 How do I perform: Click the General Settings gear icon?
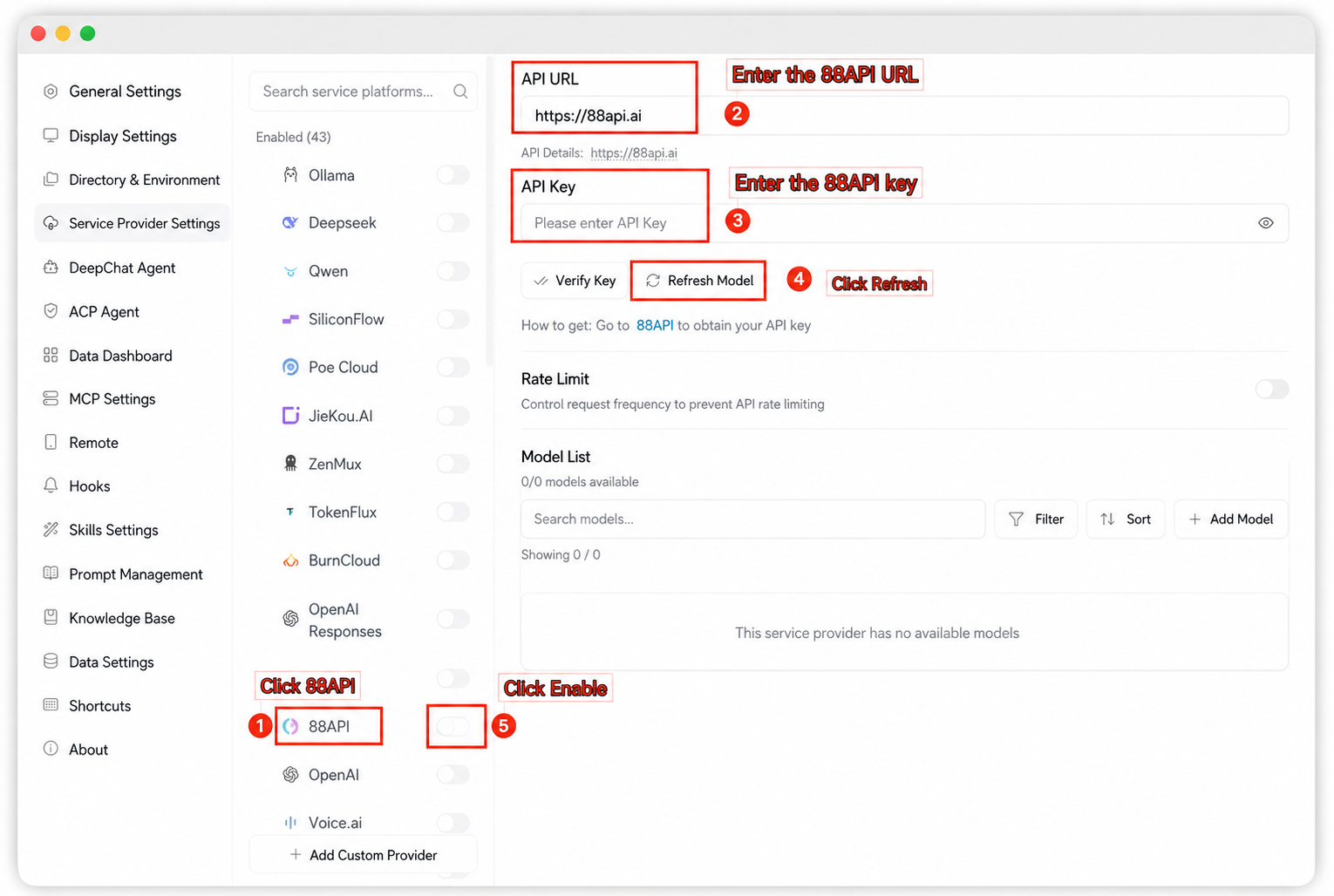(51, 92)
